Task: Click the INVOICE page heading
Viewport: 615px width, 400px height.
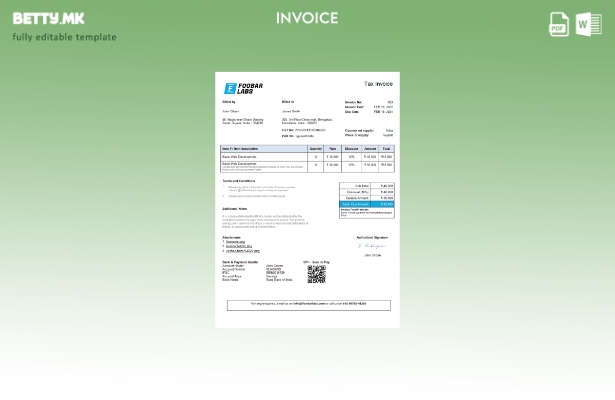Action: click(x=307, y=18)
